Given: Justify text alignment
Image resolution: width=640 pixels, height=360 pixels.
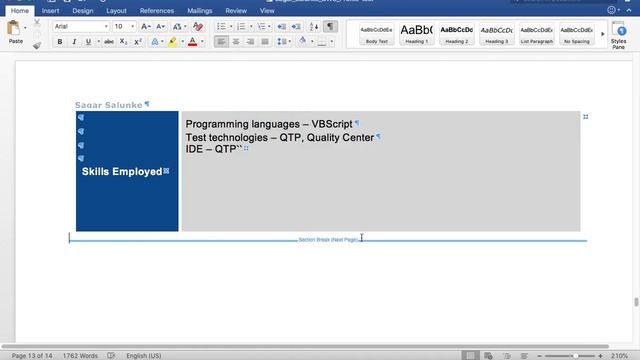Looking at the screenshot, I should [x=265, y=42].
